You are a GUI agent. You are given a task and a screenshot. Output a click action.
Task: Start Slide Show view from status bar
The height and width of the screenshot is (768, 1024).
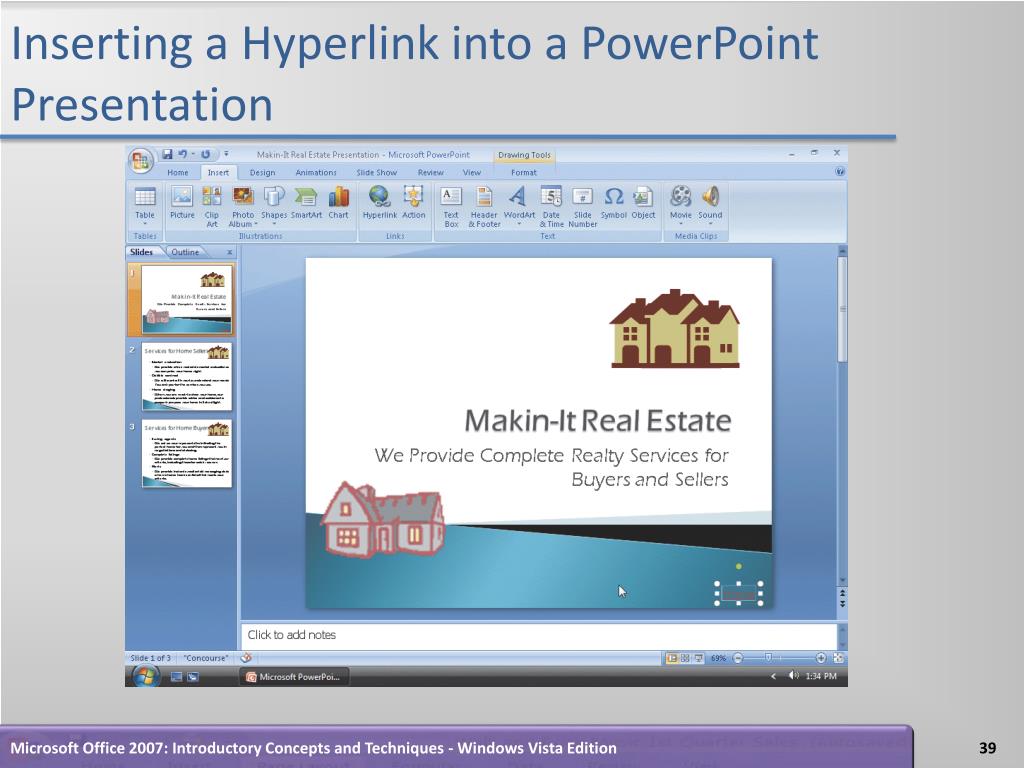[x=698, y=658]
